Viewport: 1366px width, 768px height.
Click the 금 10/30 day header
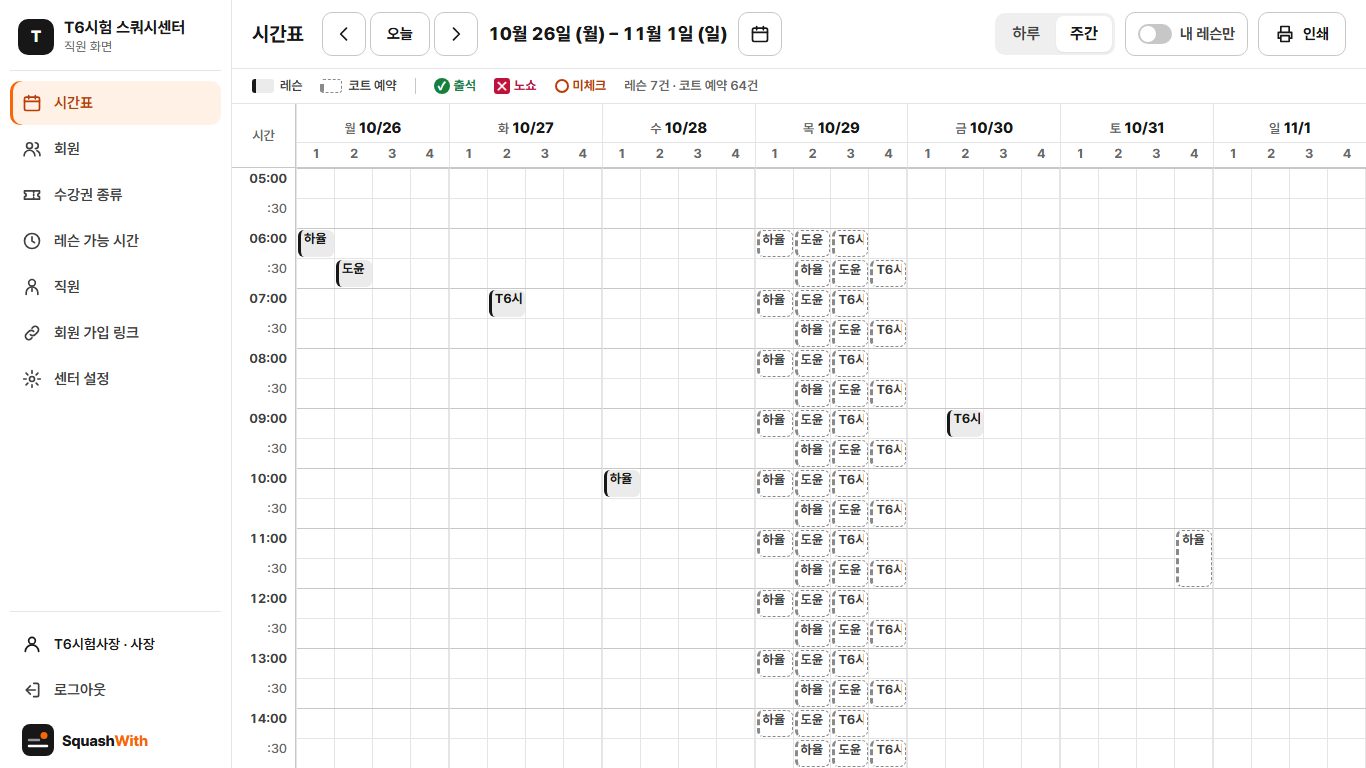(x=984, y=128)
